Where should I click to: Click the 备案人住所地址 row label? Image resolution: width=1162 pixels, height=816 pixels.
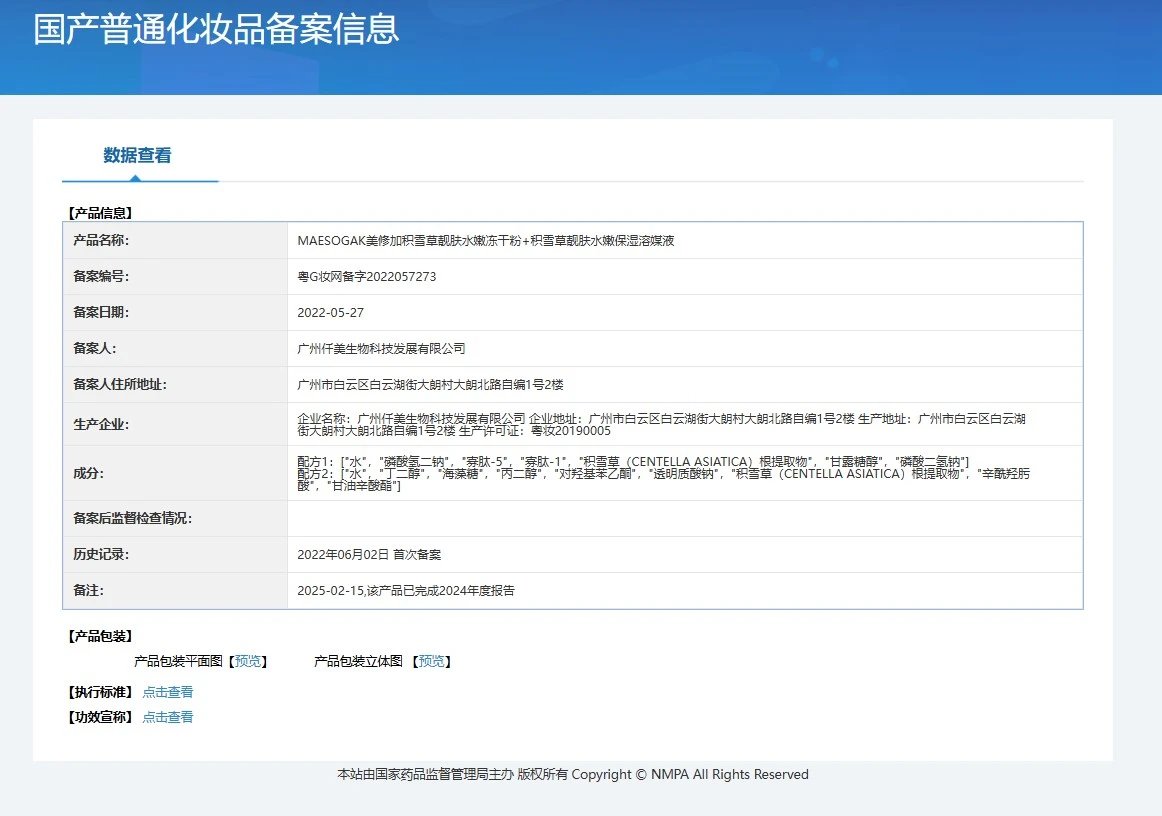pos(120,385)
